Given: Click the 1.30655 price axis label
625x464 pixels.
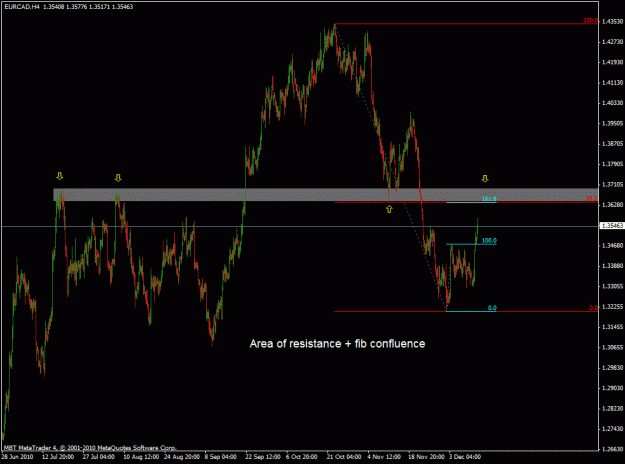Looking at the screenshot, I should pyautogui.click(x=612, y=347).
